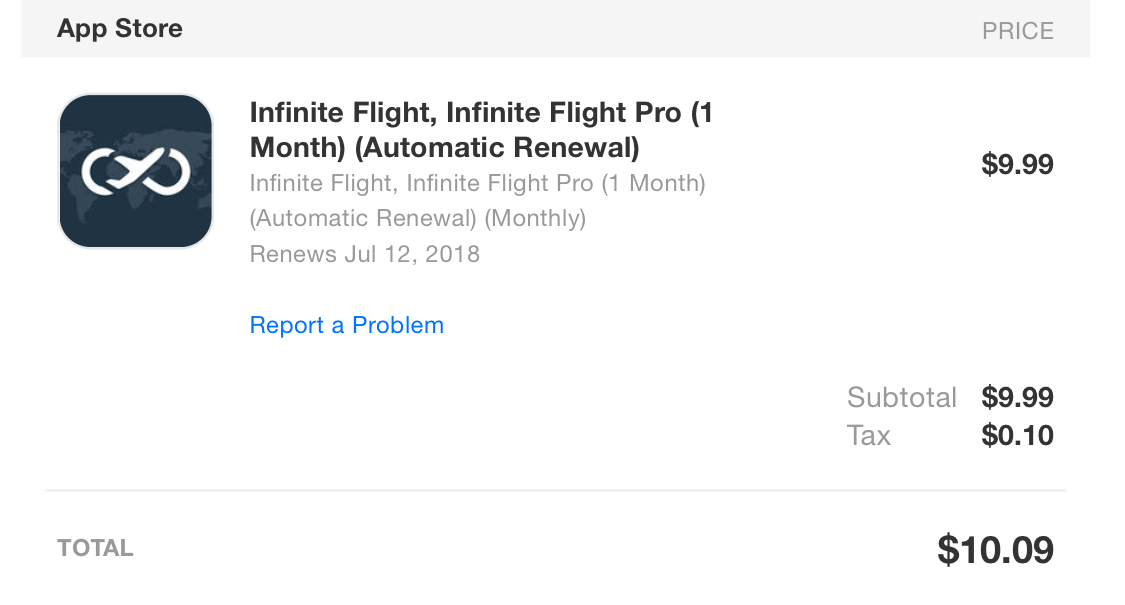Screen dimensions: 1125x605
Task: Click the Tax label
Action: [868, 435]
